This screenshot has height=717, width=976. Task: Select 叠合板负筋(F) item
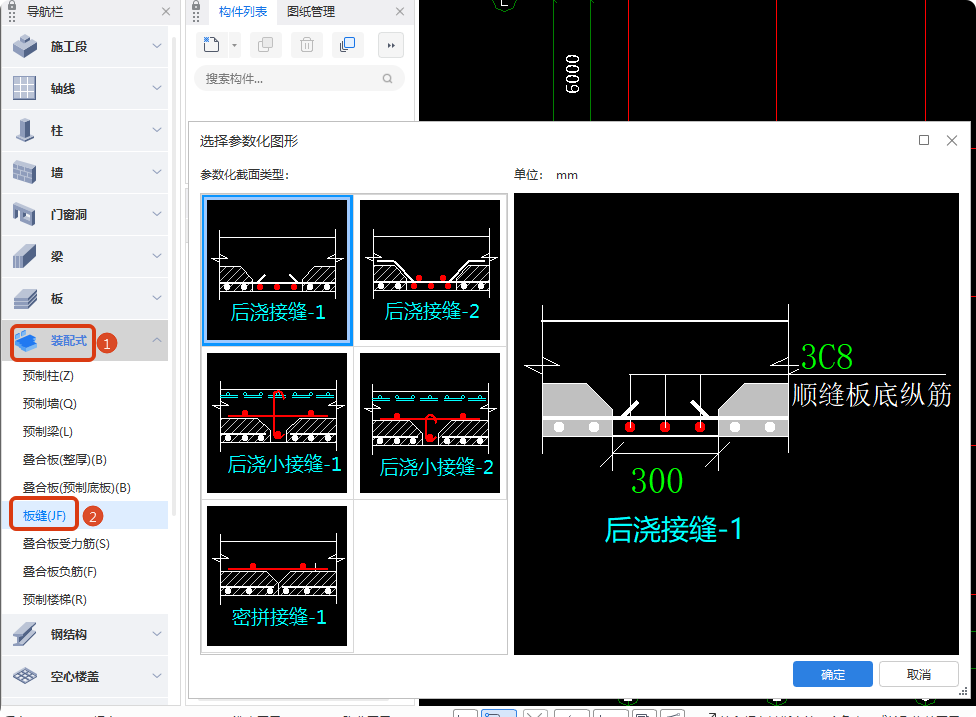coord(60,571)
